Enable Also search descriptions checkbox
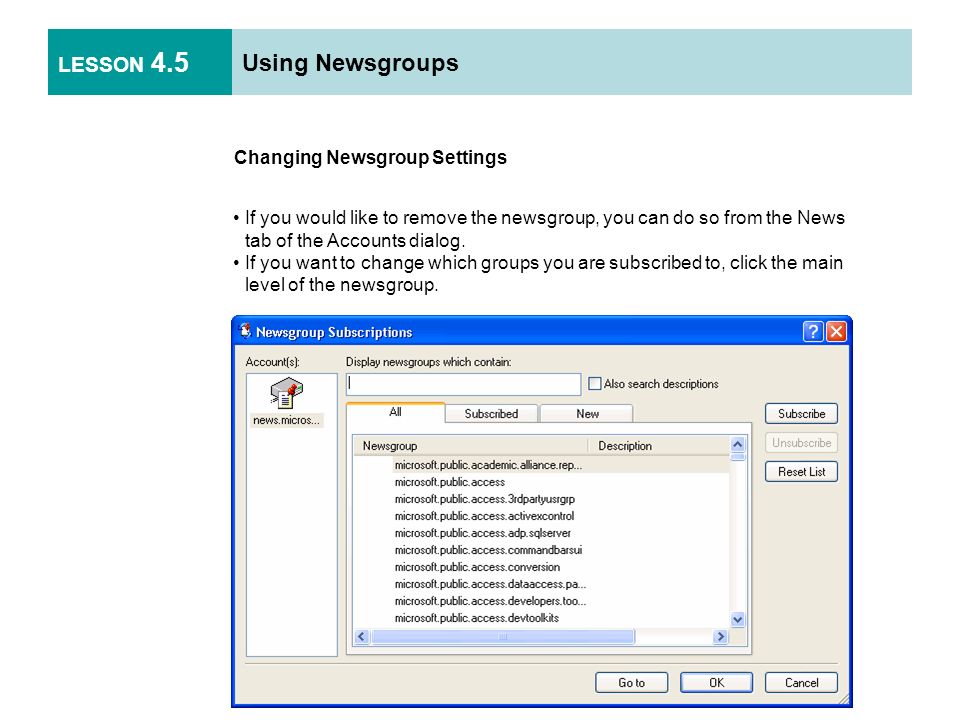 [x=594, y=384]
